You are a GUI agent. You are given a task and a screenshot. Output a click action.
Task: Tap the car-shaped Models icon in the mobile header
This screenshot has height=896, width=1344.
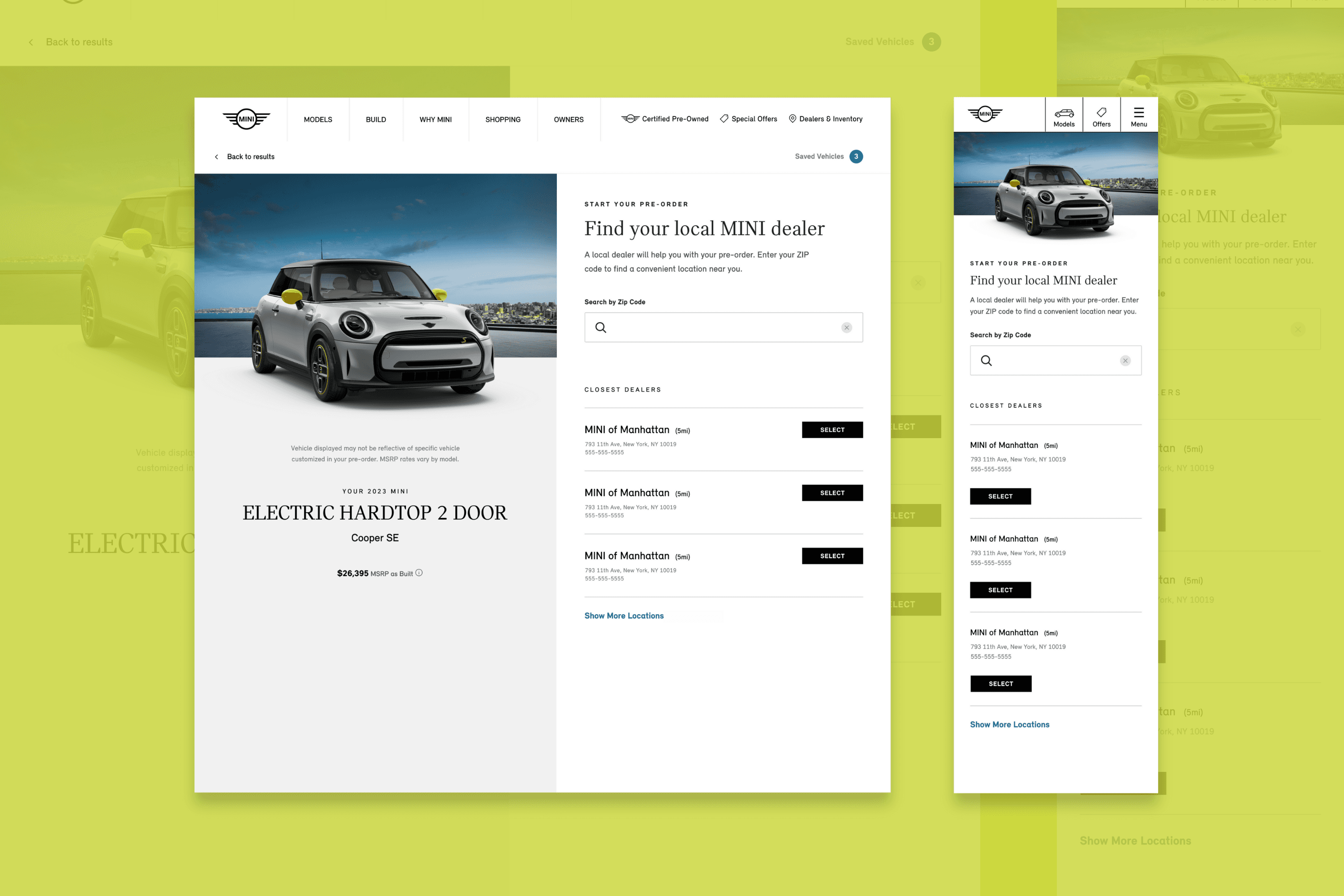click(x=1064, y=112)
